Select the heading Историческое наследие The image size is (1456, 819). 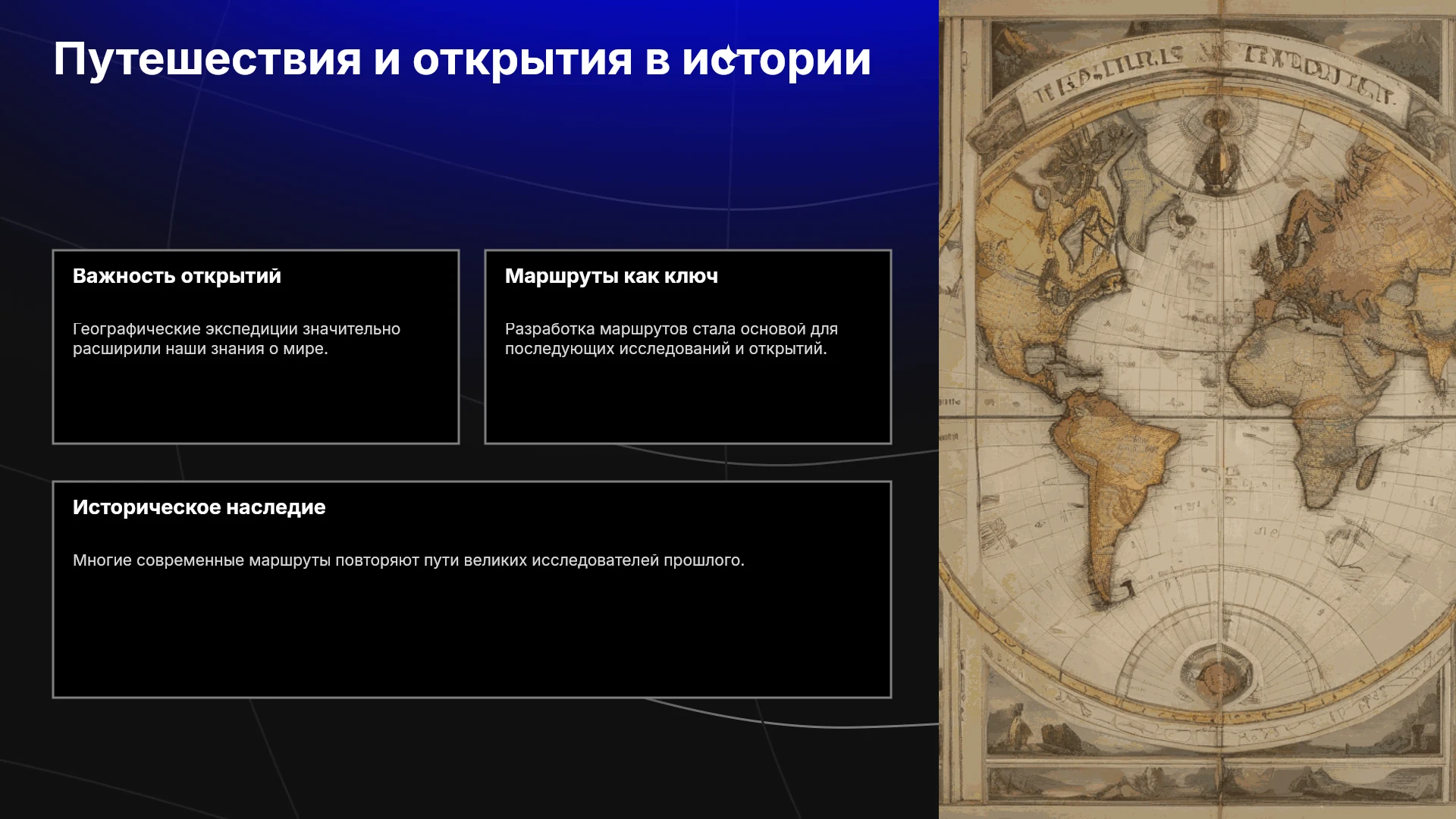(199, 507)
